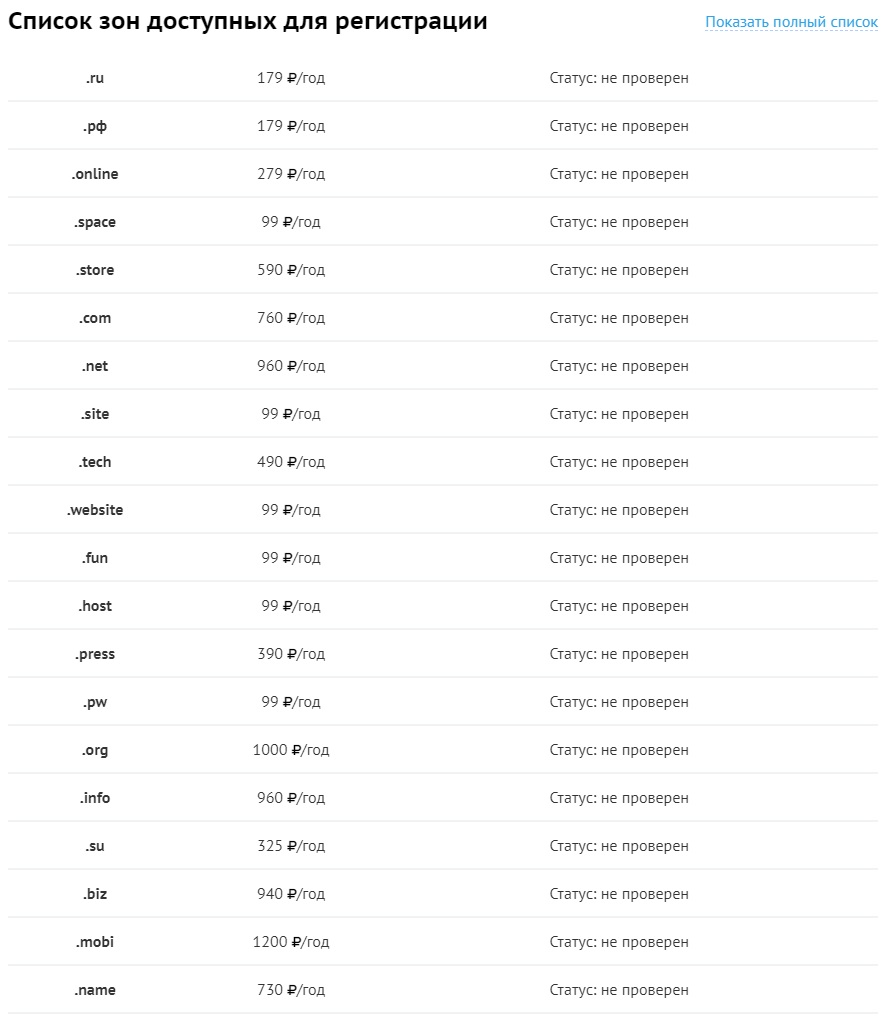Click the status text in the .mobi row
Image resolution: width=888 pixels, height=1022 pixels.
tap(619, 942)
